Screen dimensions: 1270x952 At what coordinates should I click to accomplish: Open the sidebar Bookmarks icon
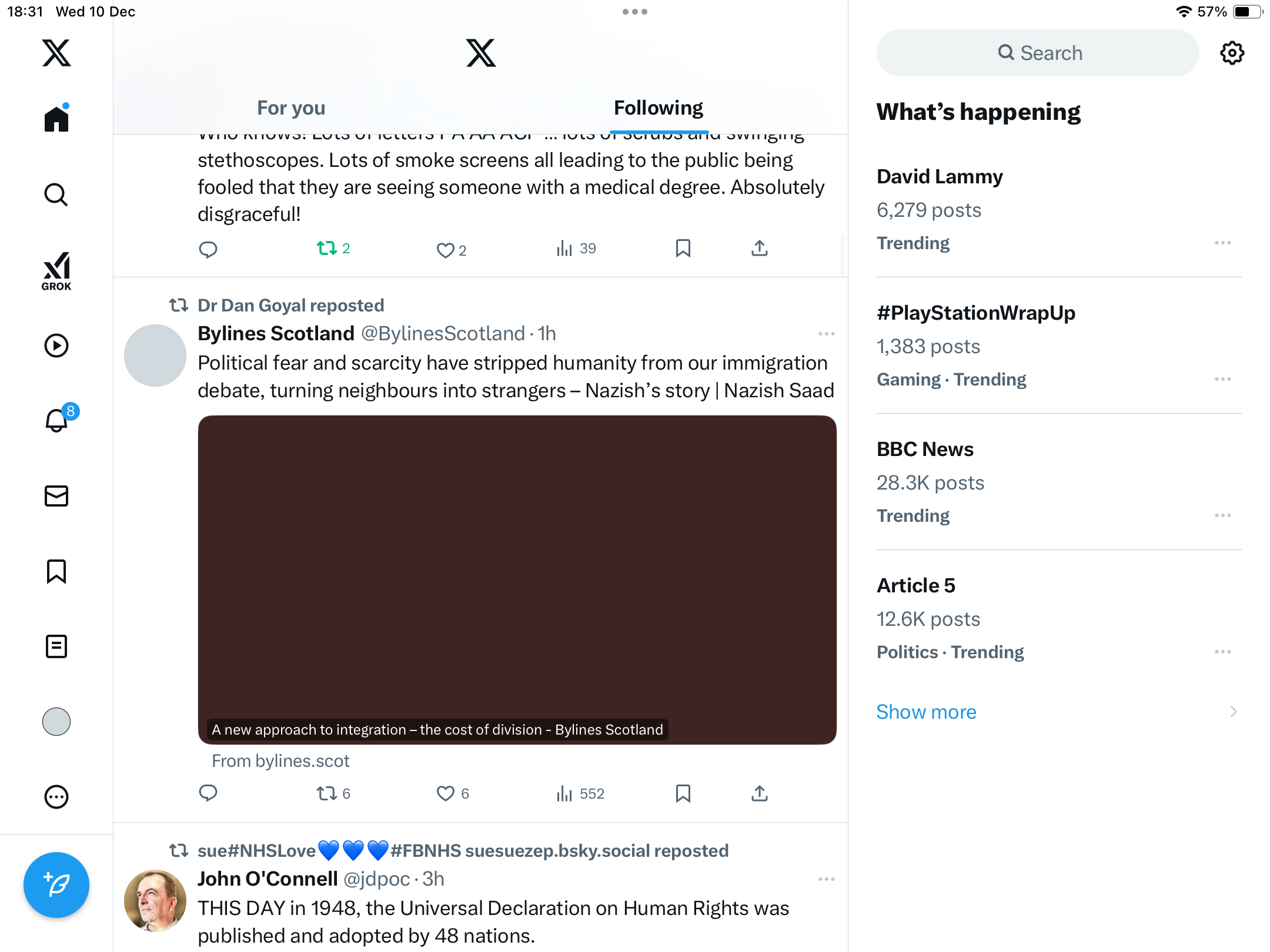tap(56, 571)
